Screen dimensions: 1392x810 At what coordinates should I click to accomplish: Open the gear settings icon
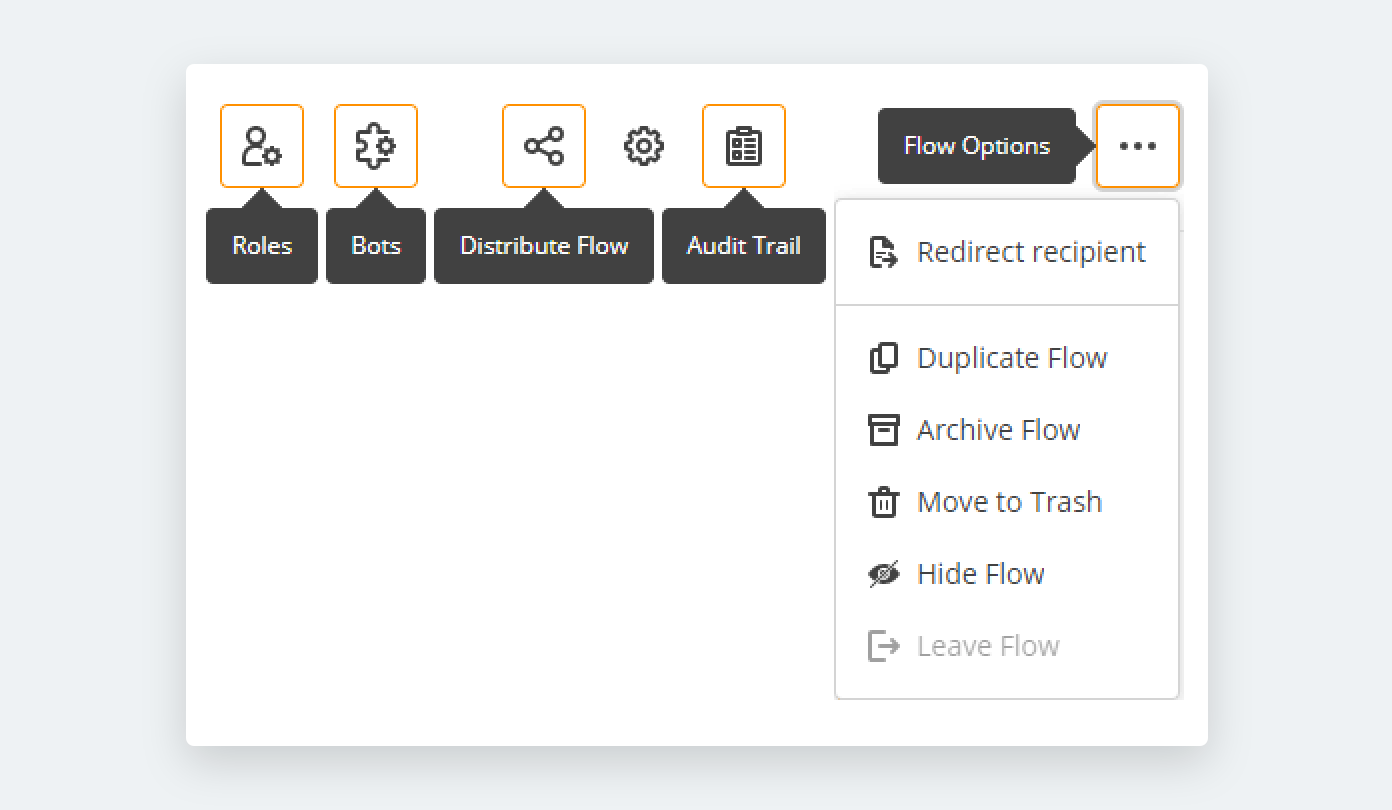[644, 146]
